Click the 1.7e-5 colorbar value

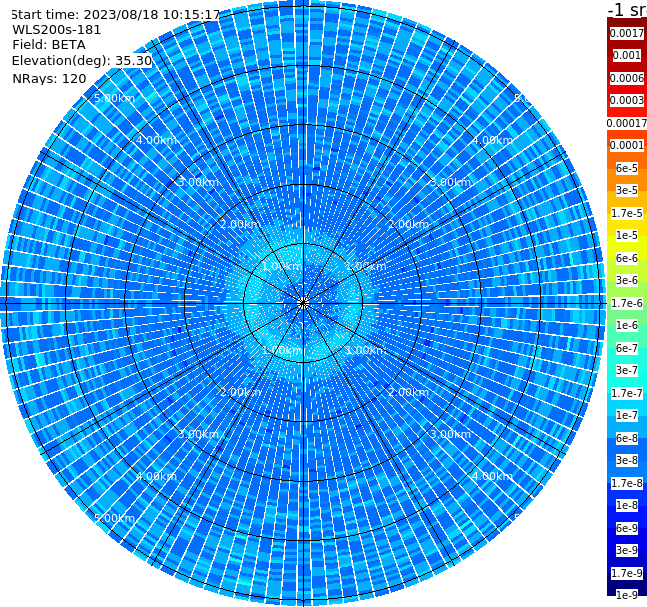[627, 213]
